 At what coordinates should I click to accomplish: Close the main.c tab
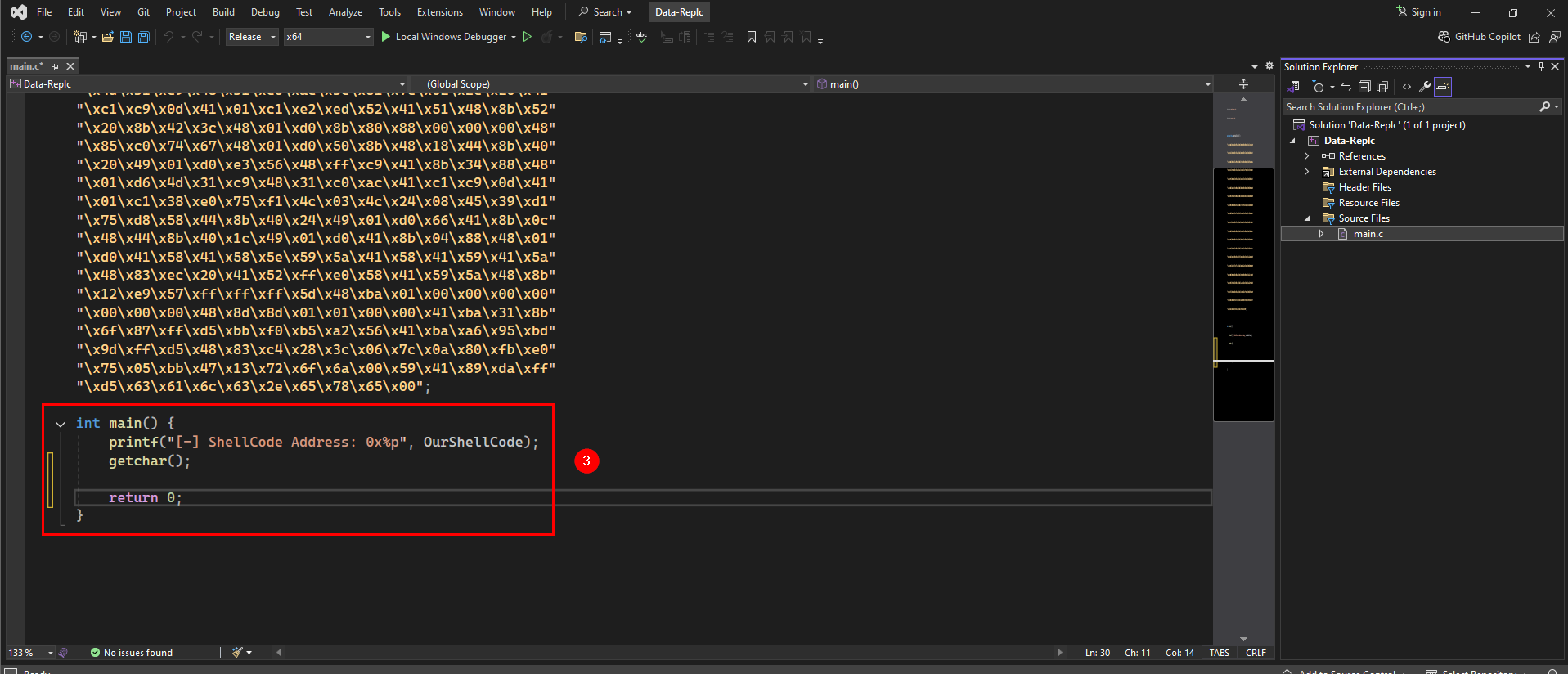point(70,66)
